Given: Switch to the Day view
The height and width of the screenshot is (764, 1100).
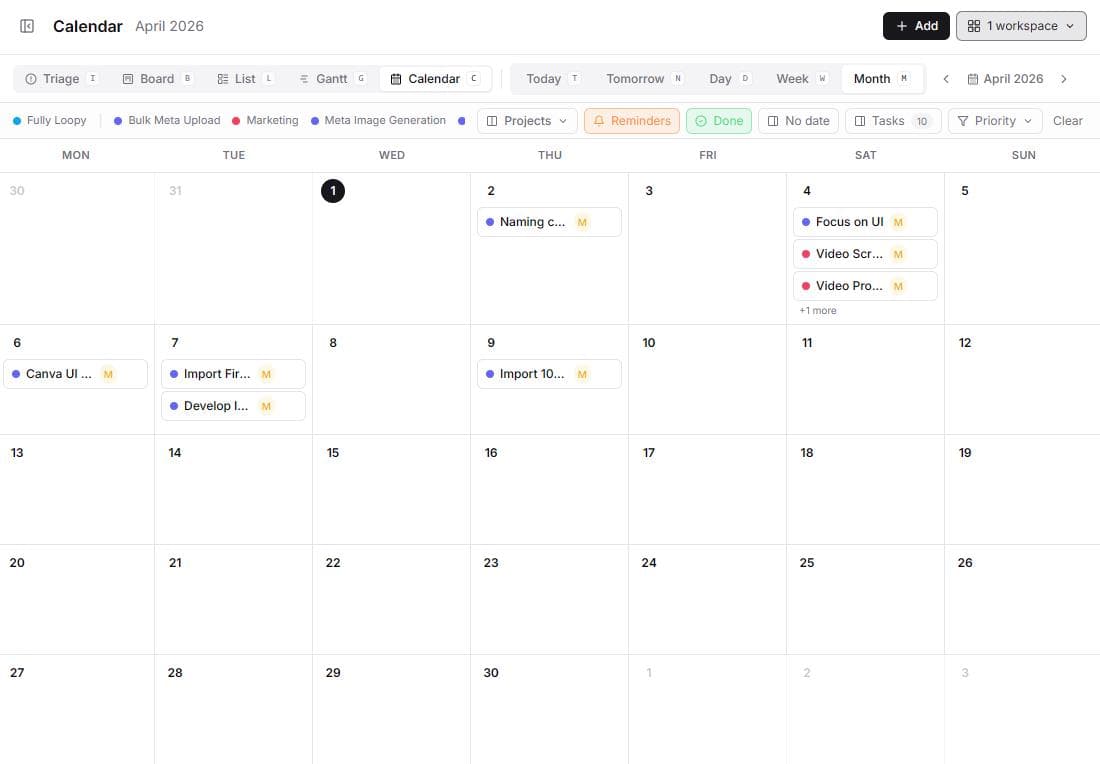Looking at the screenshot, I should click(719, 78).
